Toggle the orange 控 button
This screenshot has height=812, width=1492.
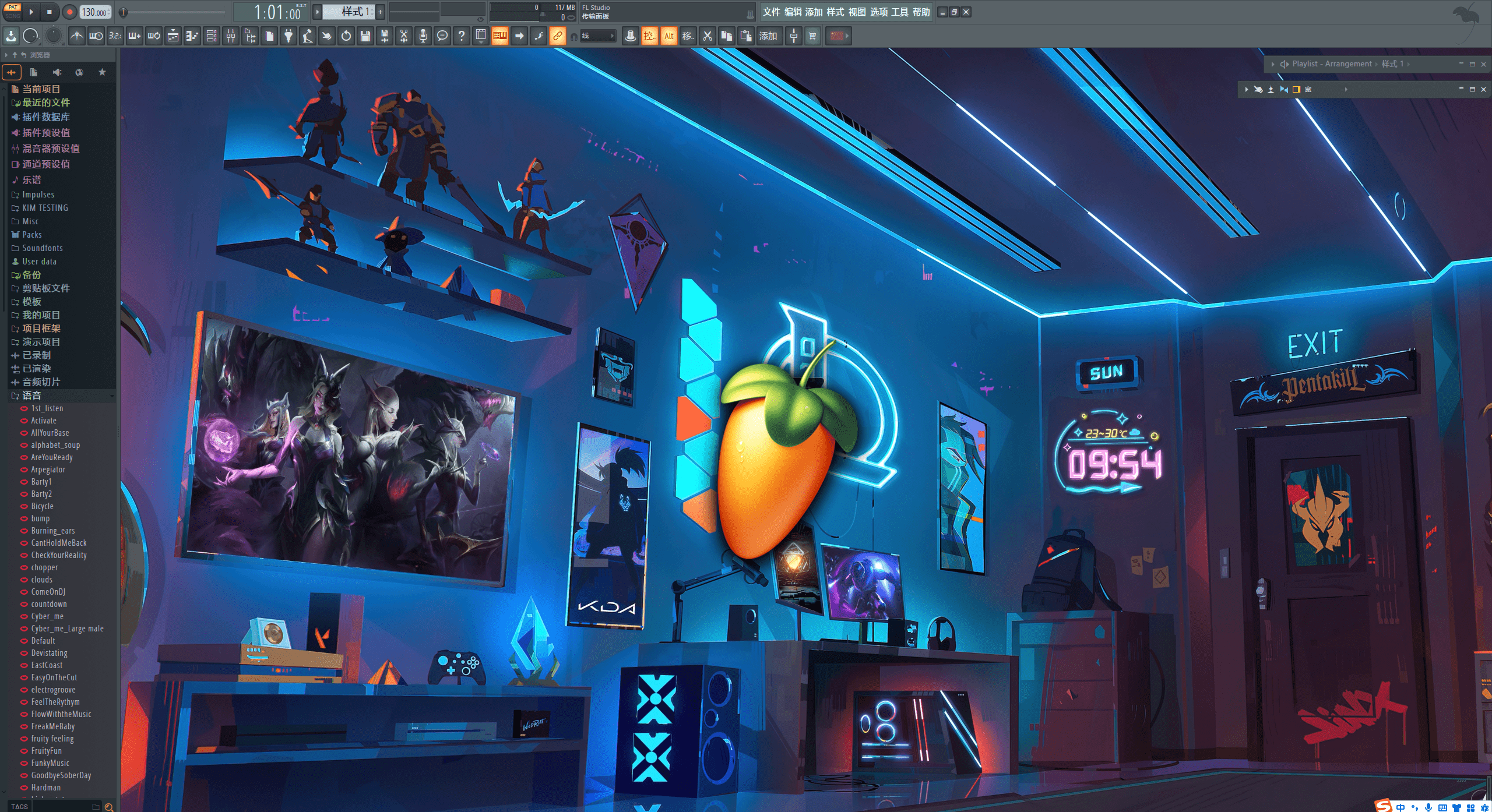[x=649, y=36]
